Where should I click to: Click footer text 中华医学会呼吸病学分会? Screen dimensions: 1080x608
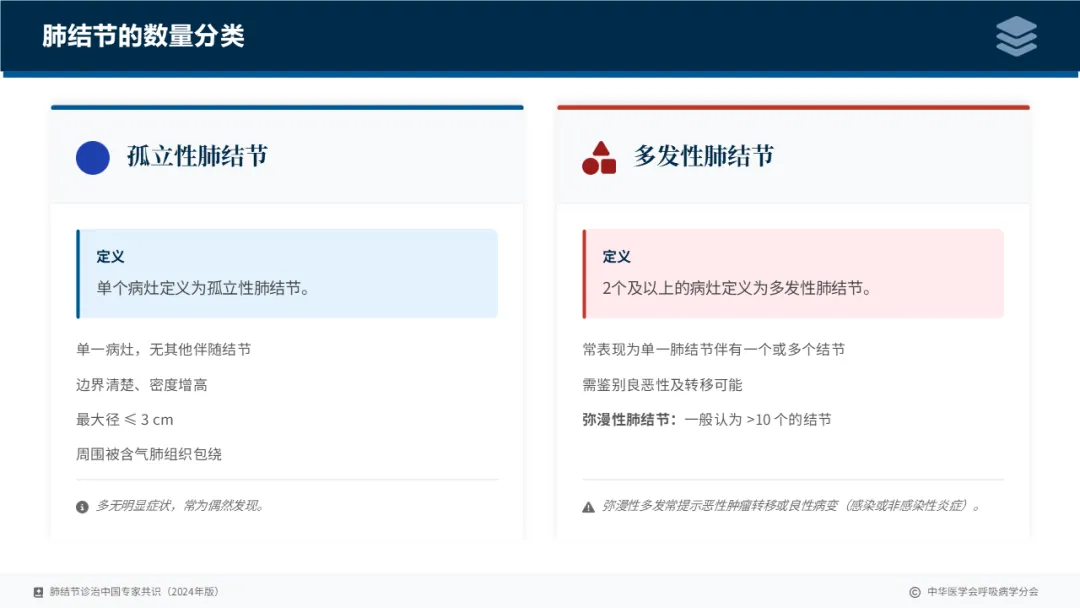pos(983,592)
